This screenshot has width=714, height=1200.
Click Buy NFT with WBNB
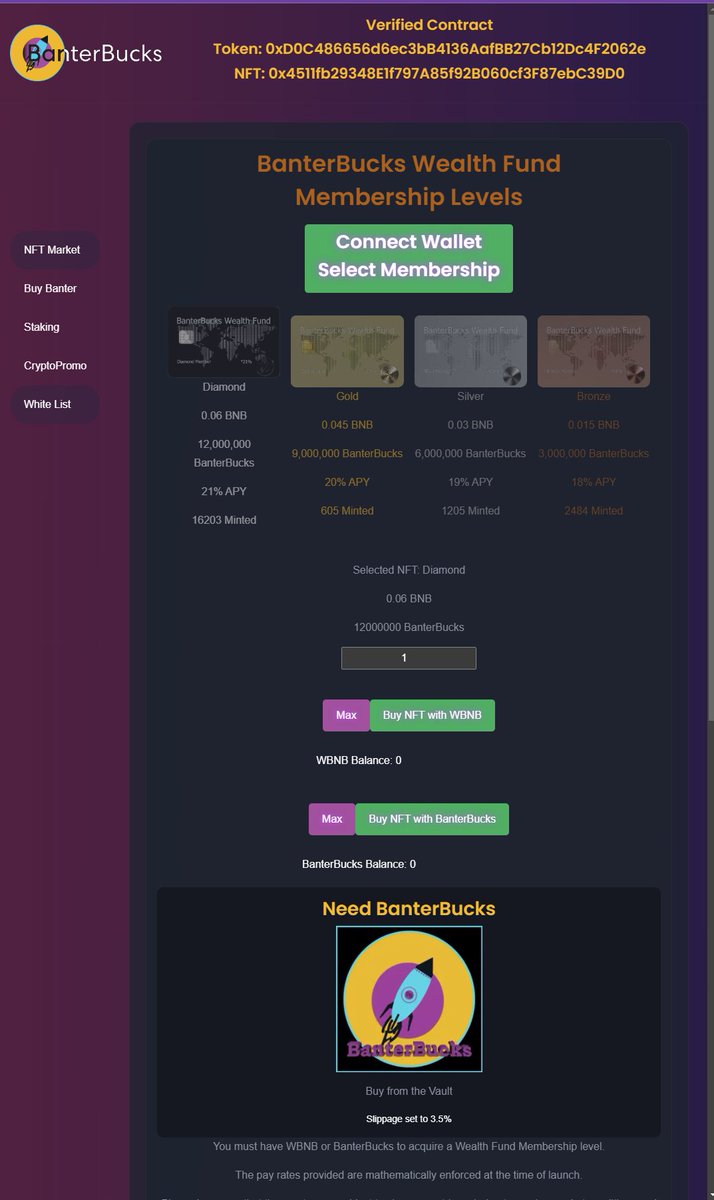[432, 715]
